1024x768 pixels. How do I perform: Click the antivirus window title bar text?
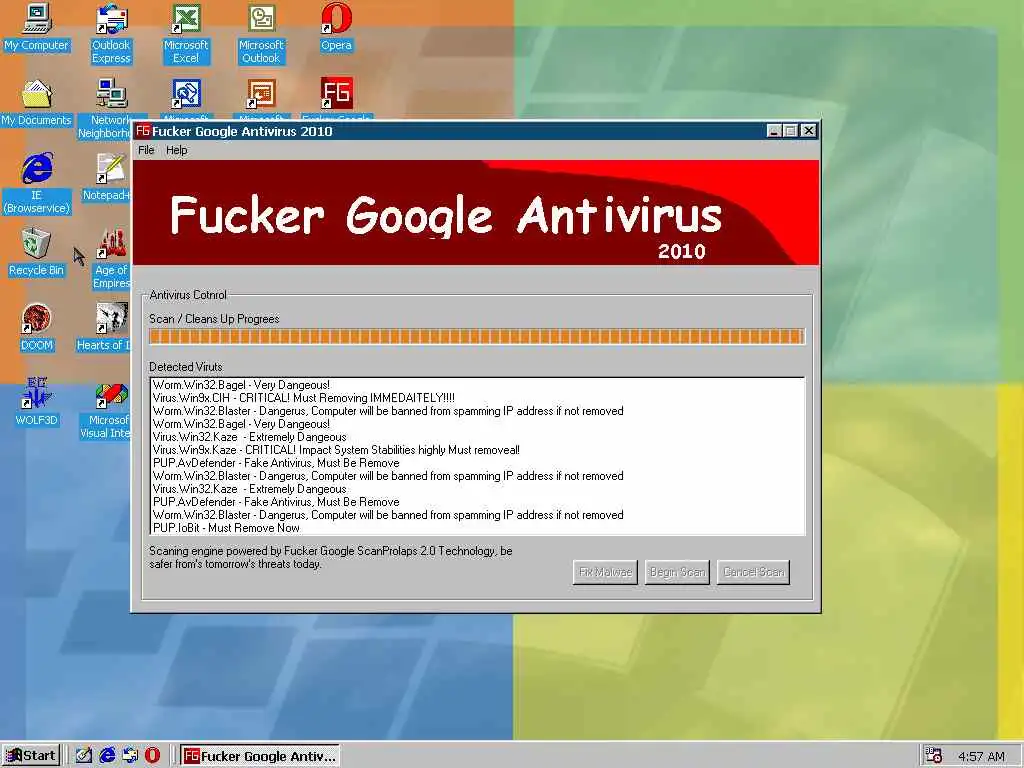click(x=242, y=131)
